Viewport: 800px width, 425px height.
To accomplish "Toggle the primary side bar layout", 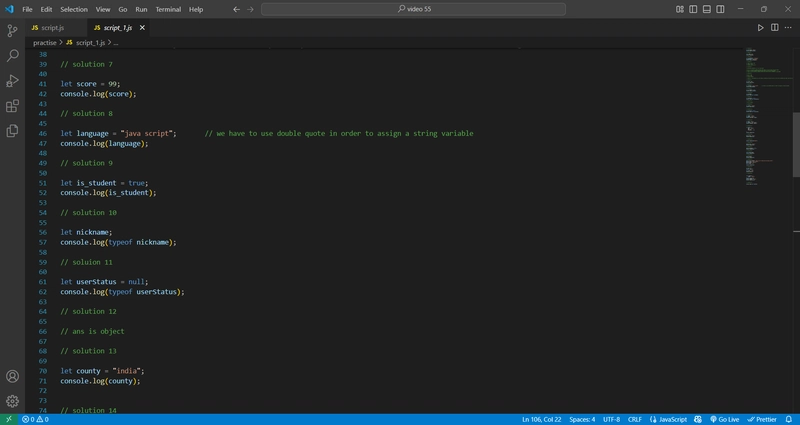I will [x=693, y=9].
